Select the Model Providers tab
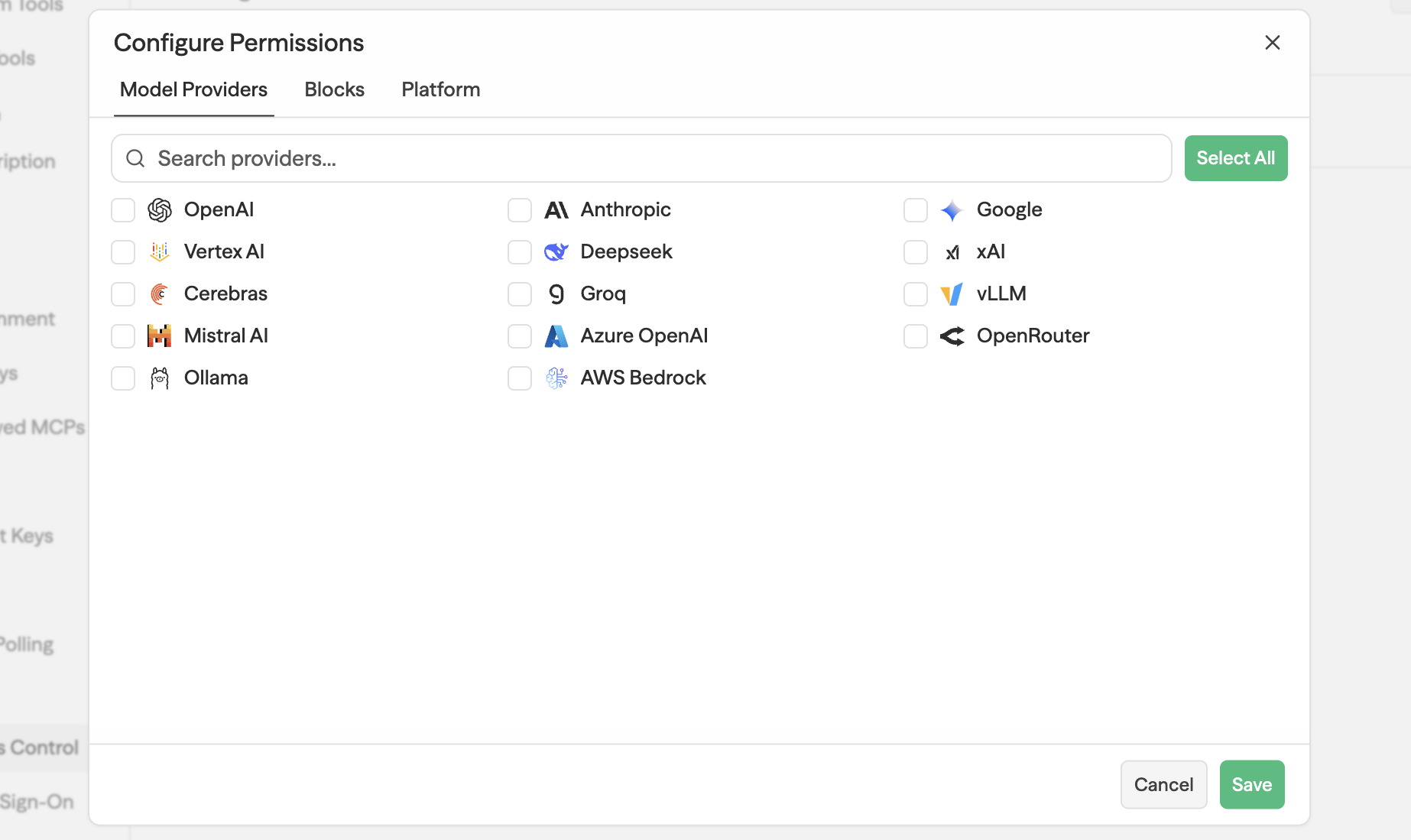 [x=193, y=89]
